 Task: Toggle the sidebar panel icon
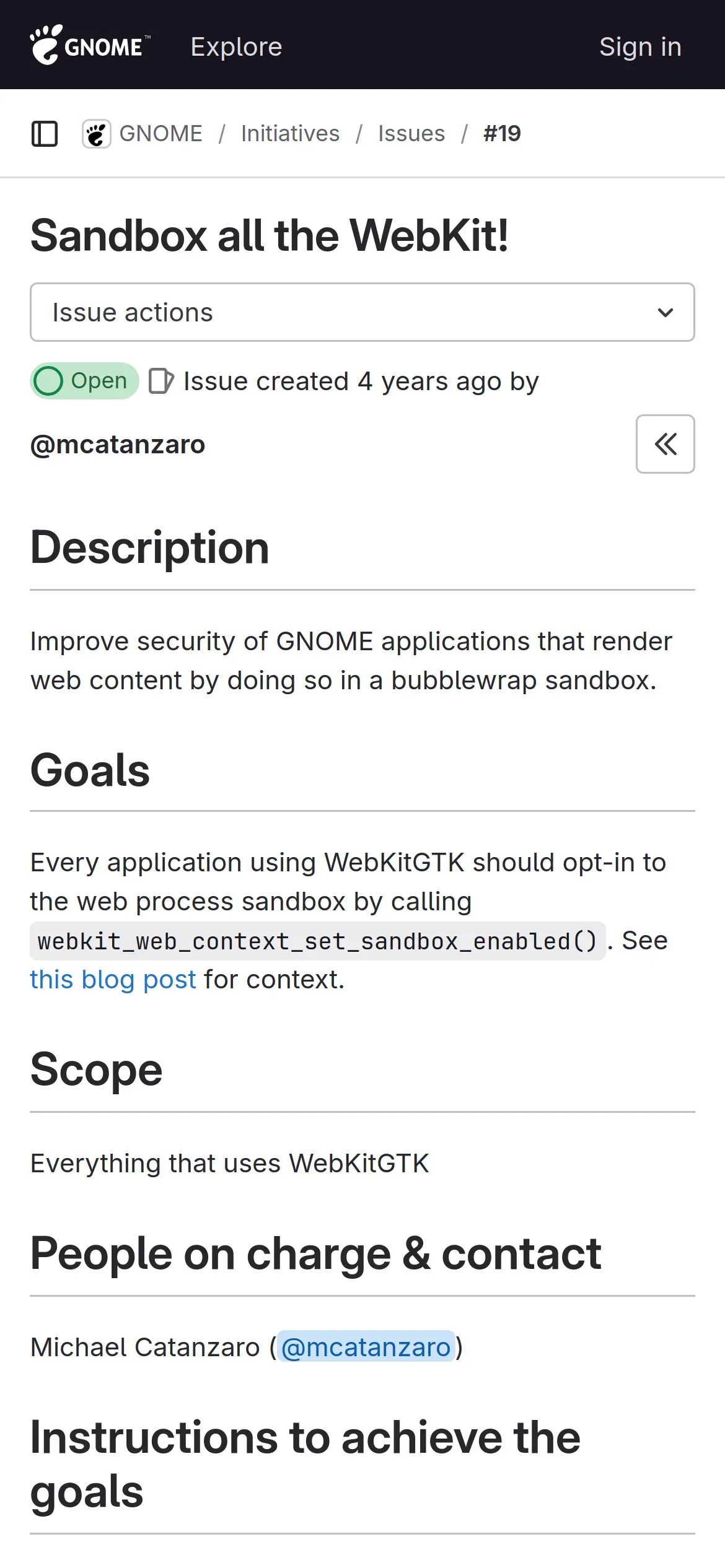[45, 134]
